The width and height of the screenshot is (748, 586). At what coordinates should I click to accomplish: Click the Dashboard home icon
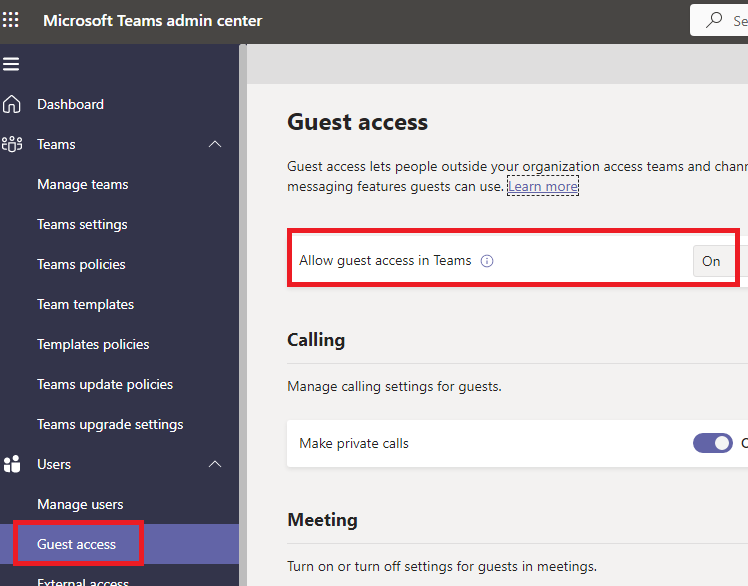pyautogui.click(x=11, y=104)
